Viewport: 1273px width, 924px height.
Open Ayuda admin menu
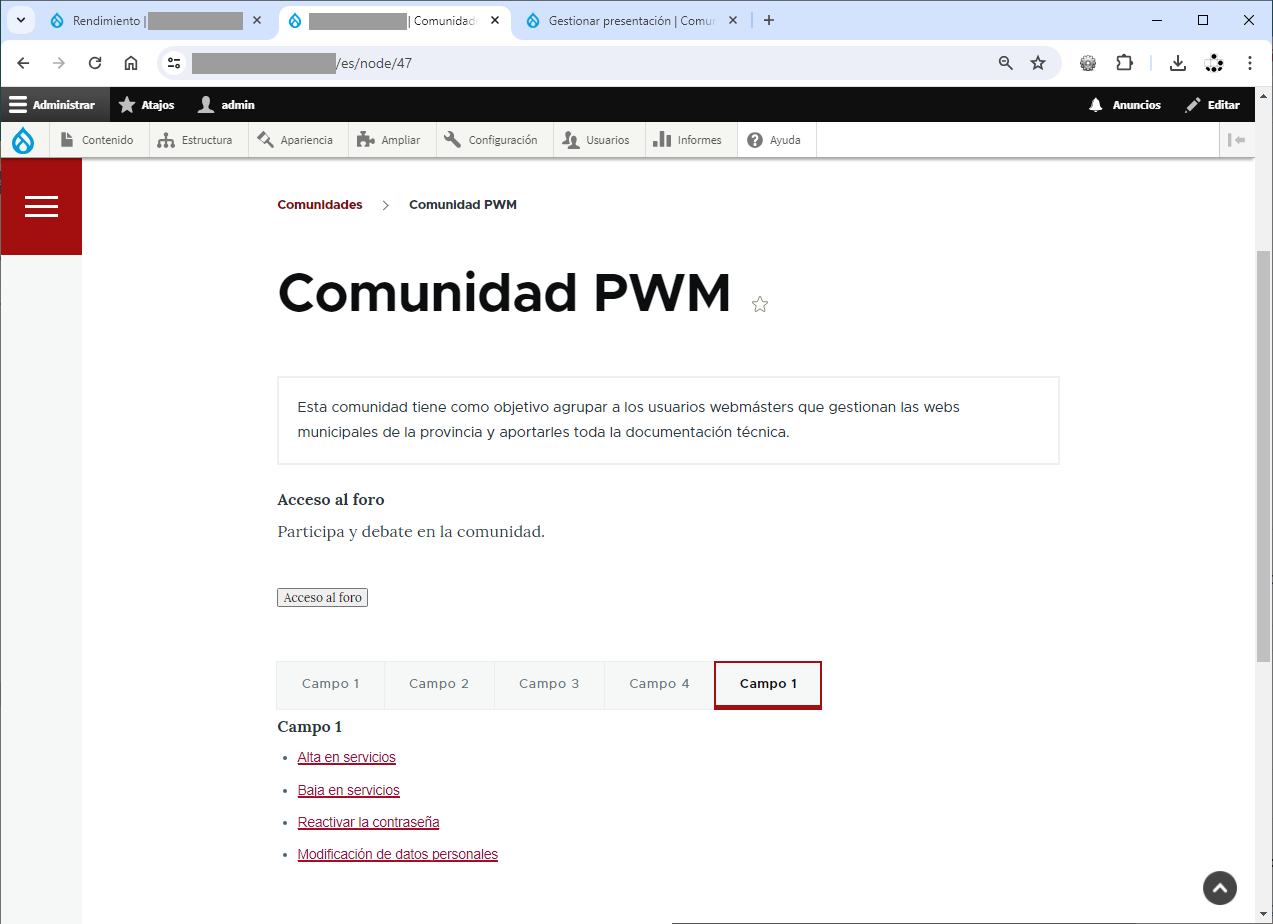[777, 140]
